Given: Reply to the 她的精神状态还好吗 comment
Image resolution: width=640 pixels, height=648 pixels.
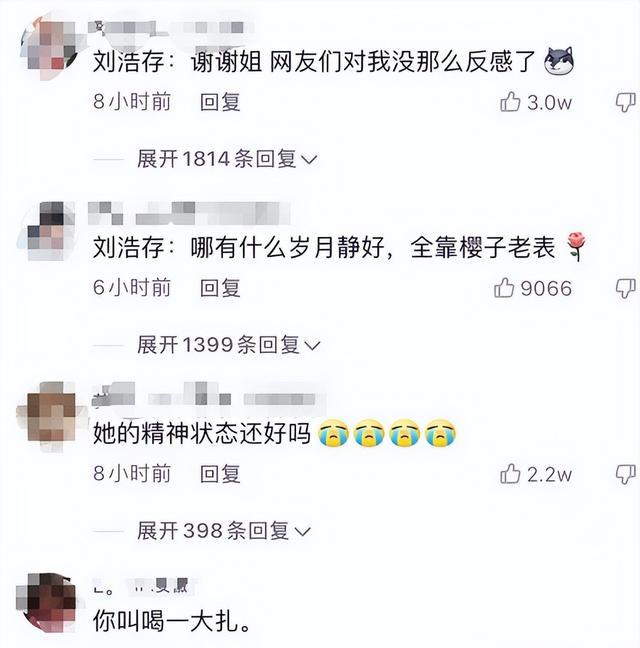Looking at the screenshot, I should [x=220, y=473].
